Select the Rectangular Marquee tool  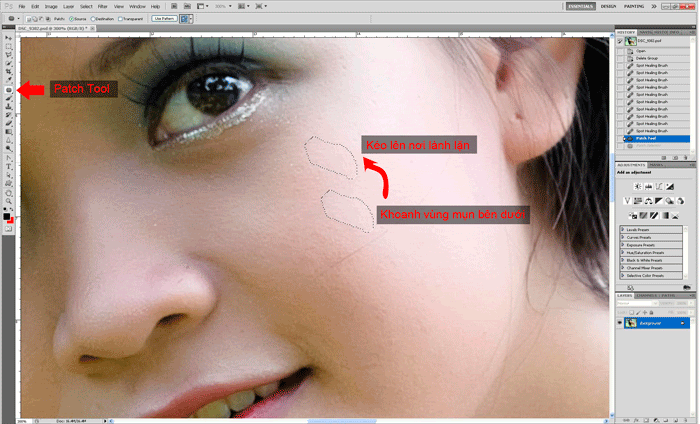[x=8, y=47]
